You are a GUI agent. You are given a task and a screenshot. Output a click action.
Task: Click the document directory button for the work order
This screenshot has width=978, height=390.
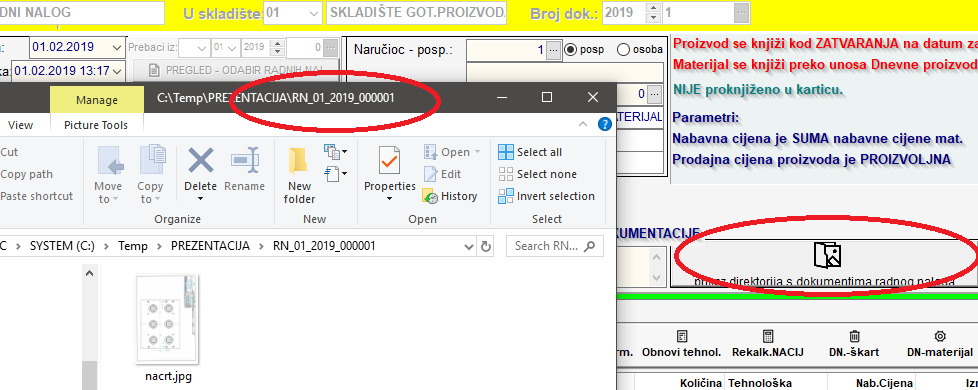pyautogui.click(x=824, y=265)
